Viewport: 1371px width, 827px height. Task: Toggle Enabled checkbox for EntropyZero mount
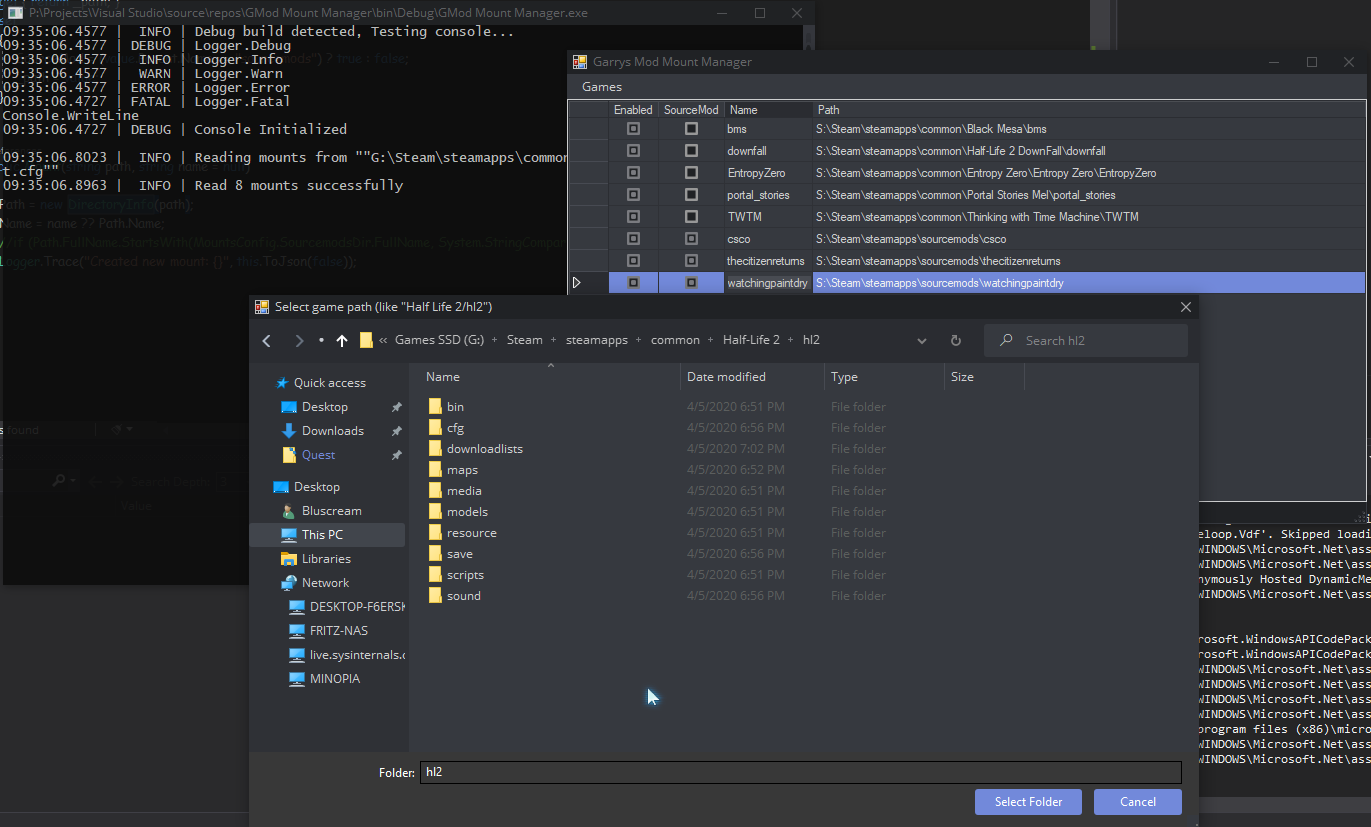click(x=633, y=173)
